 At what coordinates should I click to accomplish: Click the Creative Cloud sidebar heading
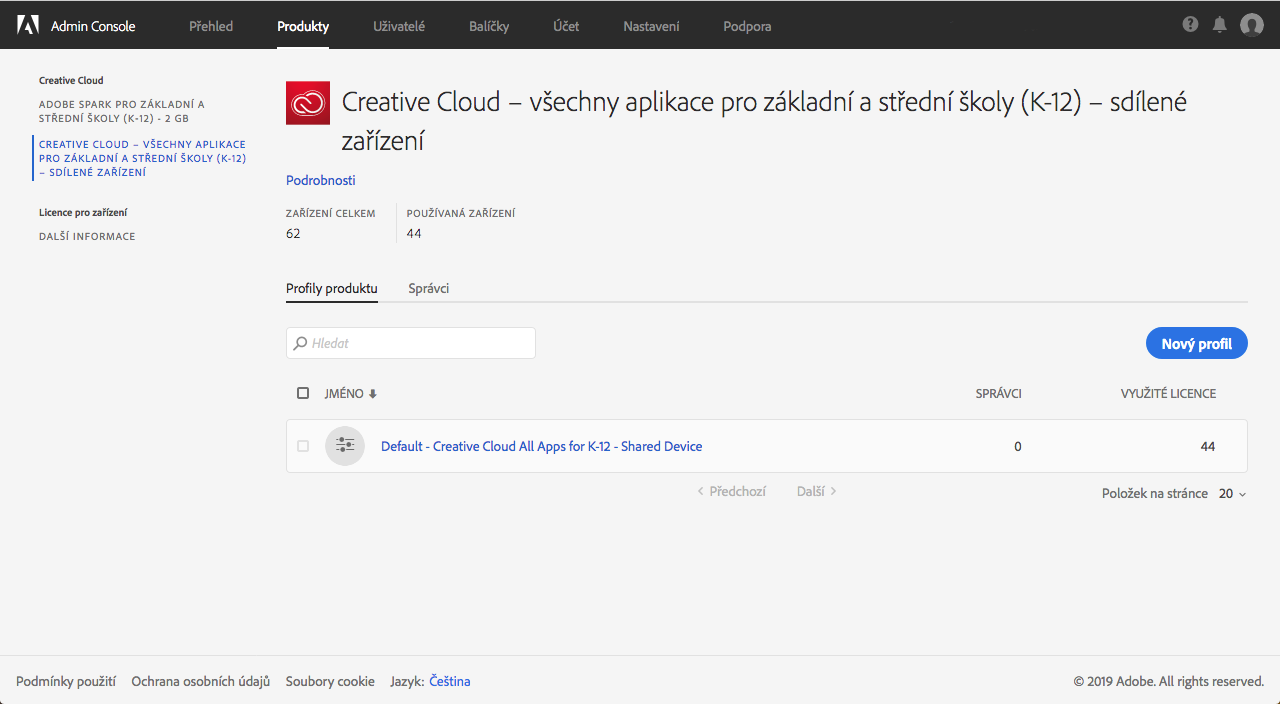click(71, 80)
